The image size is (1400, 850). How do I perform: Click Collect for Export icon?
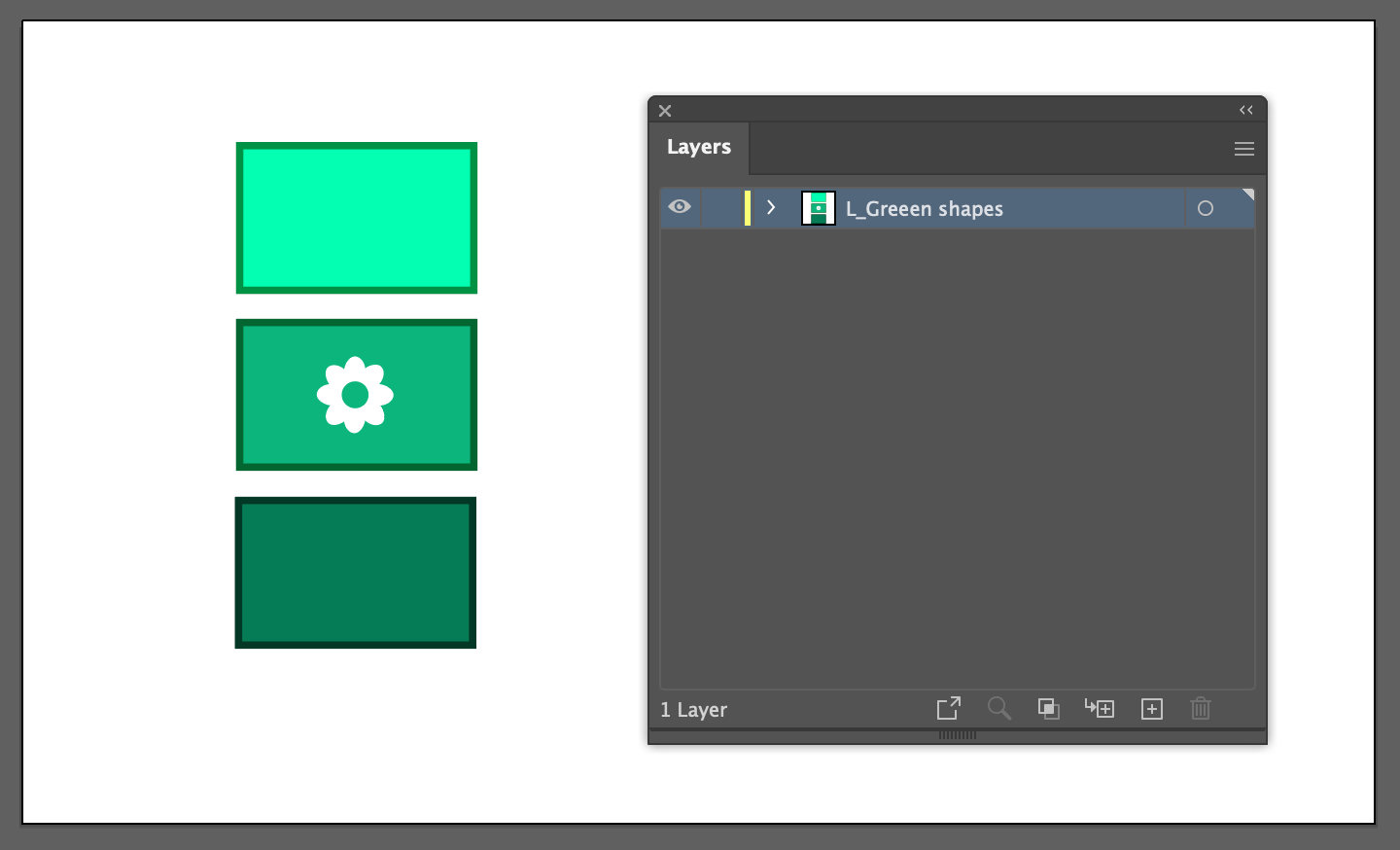(x=948, y=708)
